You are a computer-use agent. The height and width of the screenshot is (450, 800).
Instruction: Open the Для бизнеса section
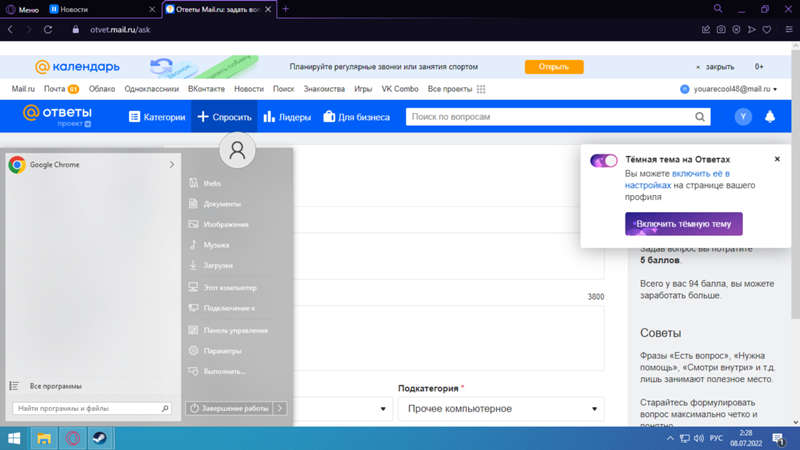pos(357,117)
